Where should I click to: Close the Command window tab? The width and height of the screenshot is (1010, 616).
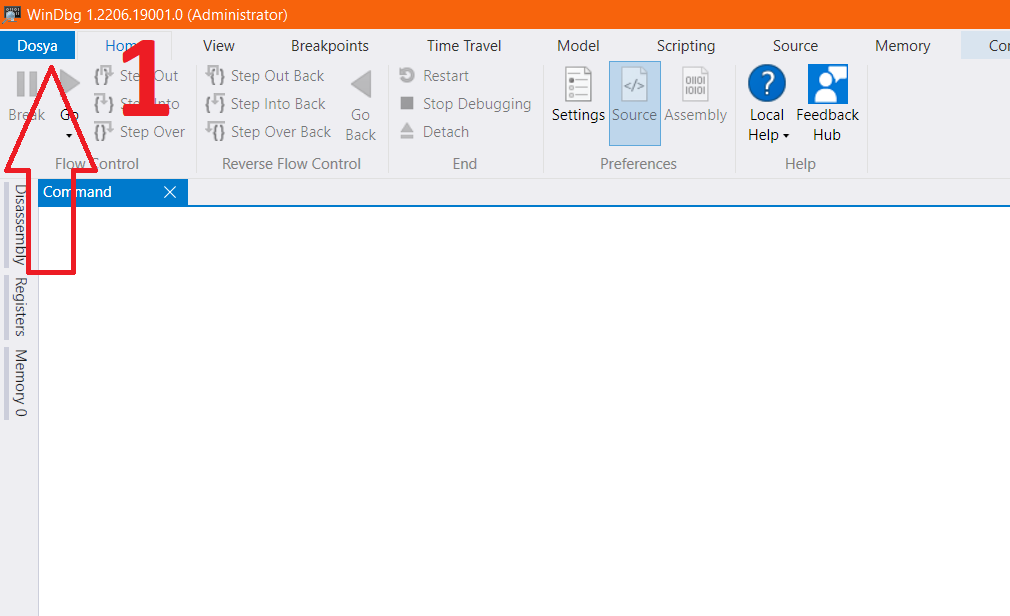coord(170,192)
